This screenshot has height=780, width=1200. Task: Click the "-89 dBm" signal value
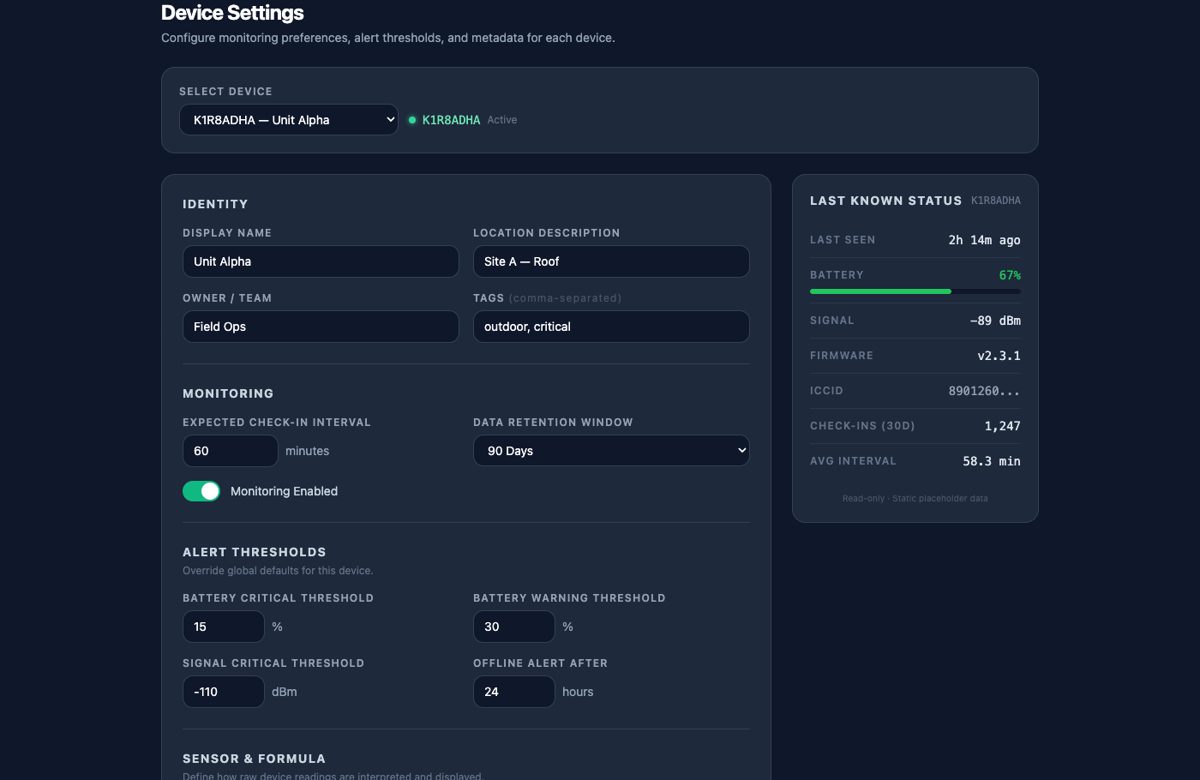[995, 321]
